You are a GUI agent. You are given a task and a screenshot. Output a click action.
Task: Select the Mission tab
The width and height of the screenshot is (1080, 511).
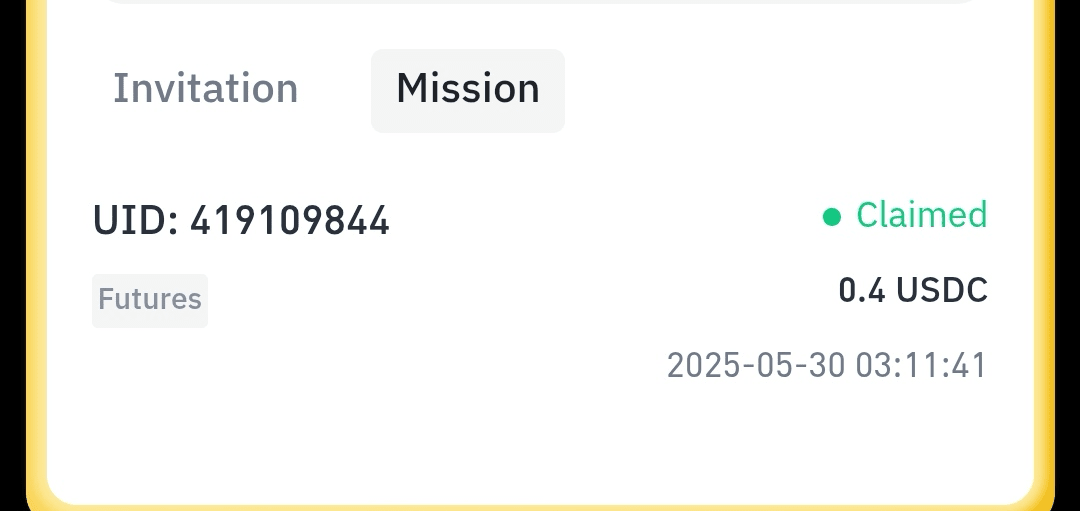tap(468, 90)
